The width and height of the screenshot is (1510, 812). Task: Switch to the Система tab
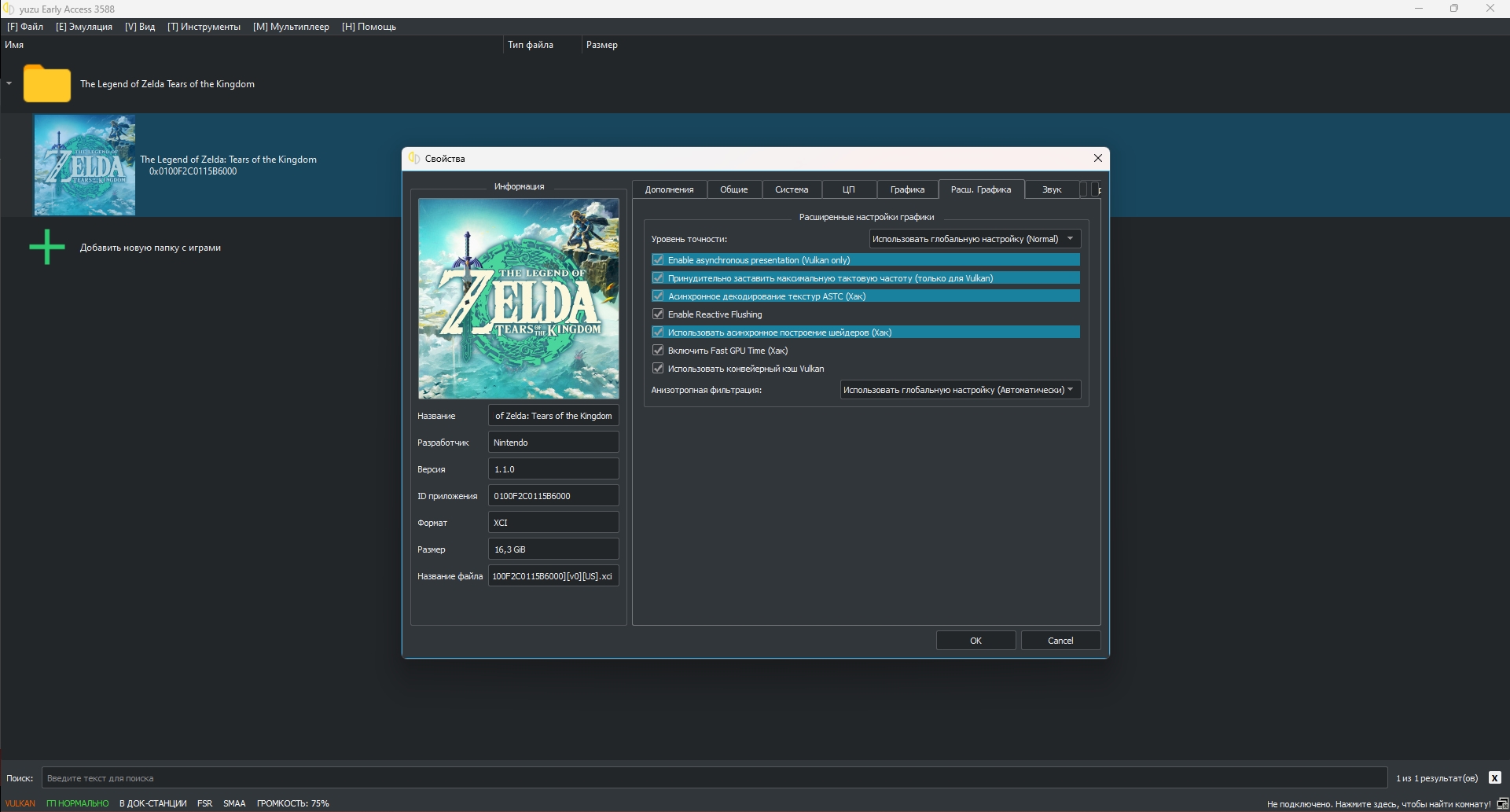[792, 189]
